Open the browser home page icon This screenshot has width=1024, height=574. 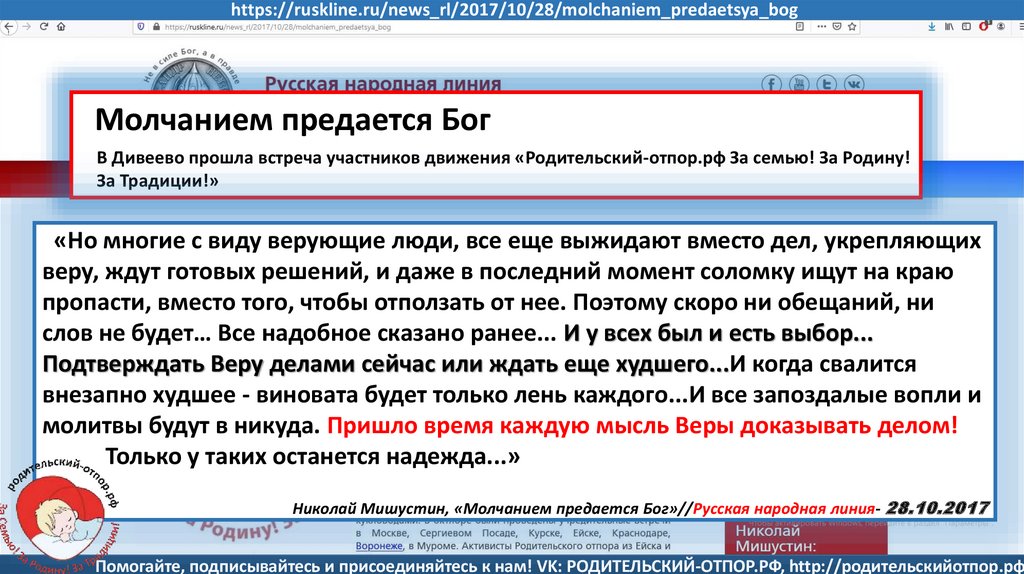61,27
